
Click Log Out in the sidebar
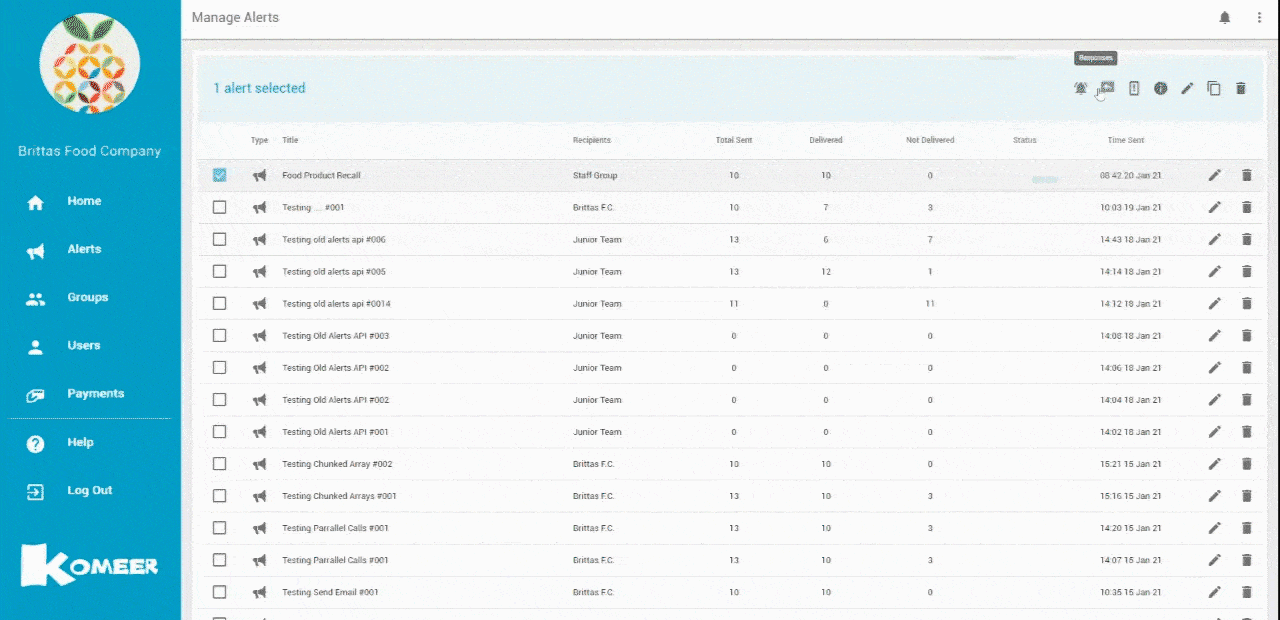tap(89, 490)
